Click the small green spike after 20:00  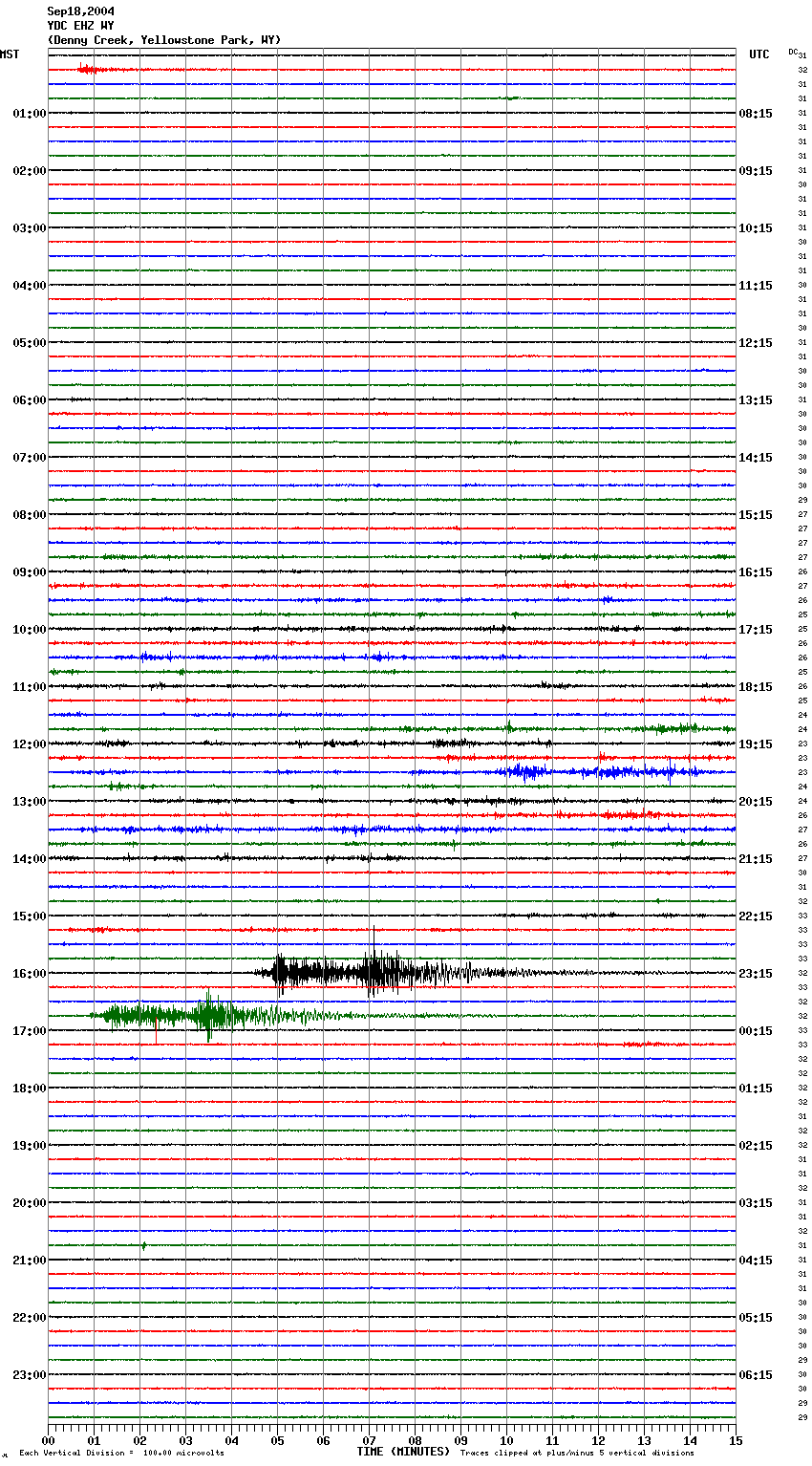(x=144, y=1245)
